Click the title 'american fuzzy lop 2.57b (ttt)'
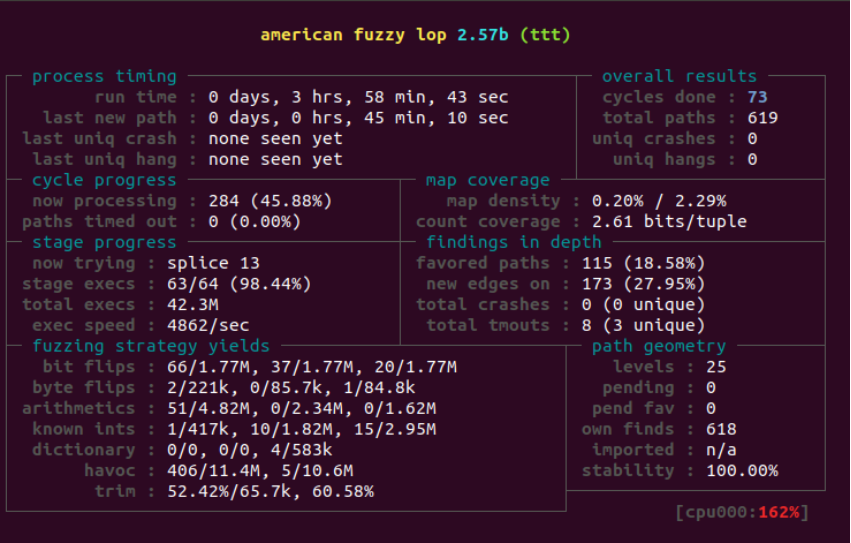Viewport: 851px width, 543px height. (x=415, y=35)
